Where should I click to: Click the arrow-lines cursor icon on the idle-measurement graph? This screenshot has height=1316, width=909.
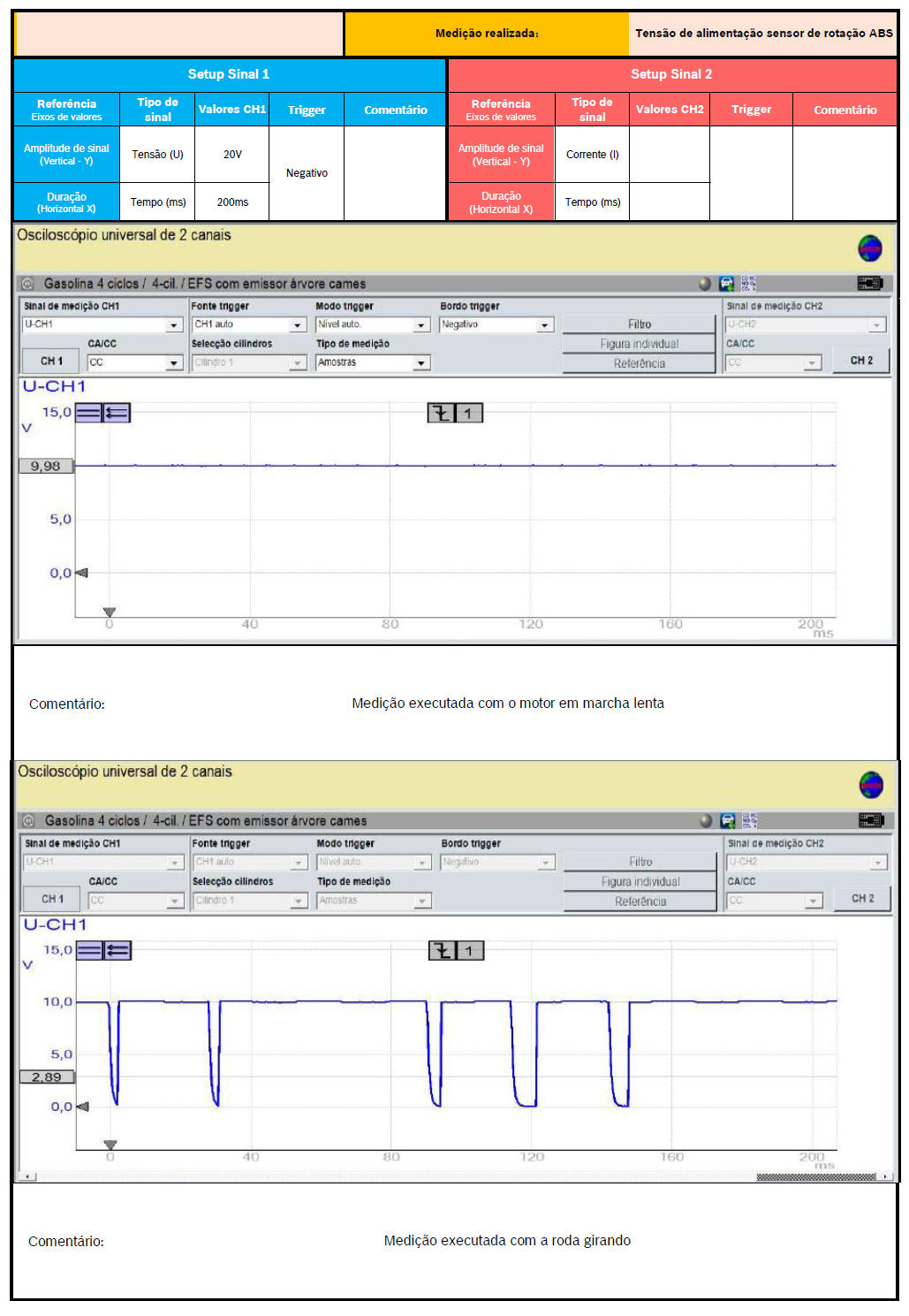coord(117,413)
